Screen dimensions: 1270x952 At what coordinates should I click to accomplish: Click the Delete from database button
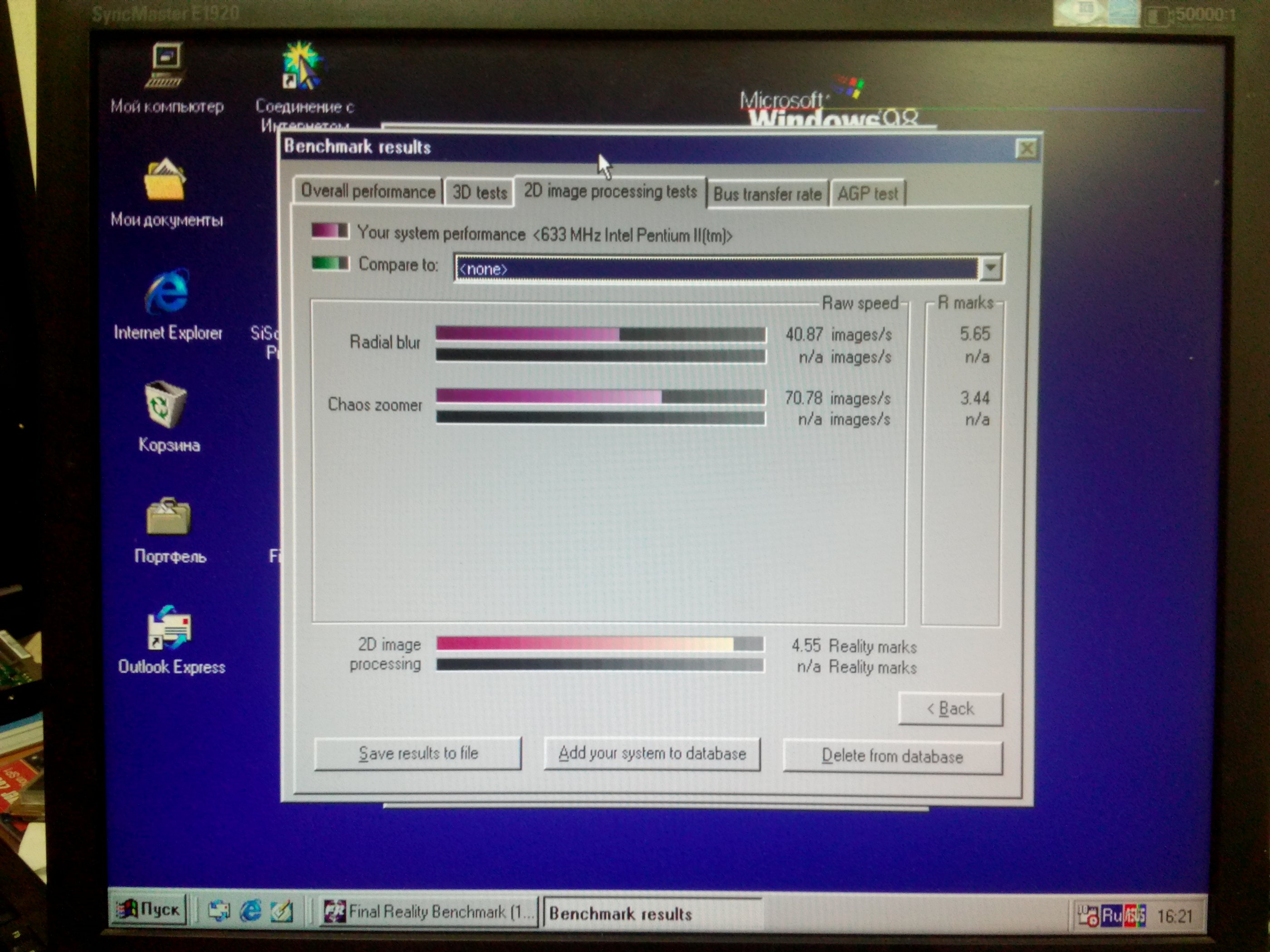point(892,757)
